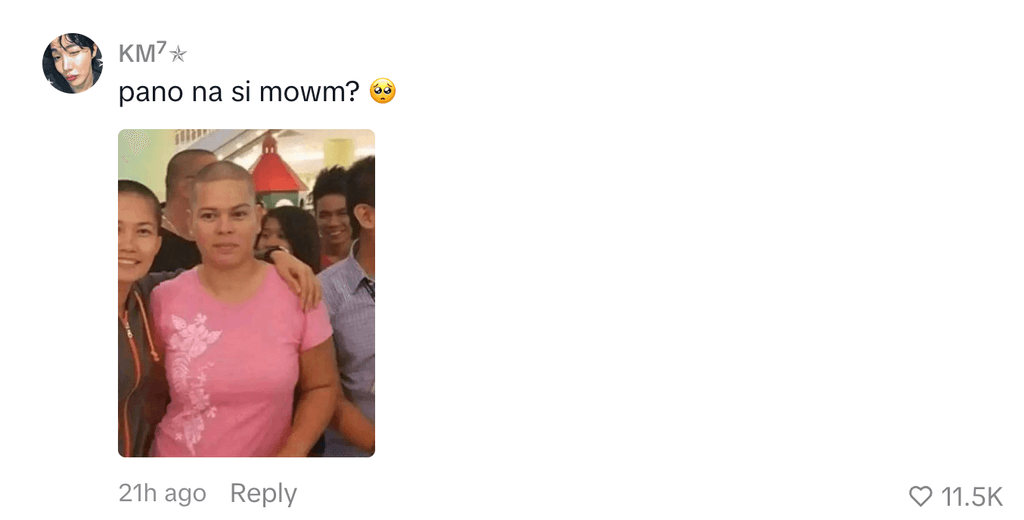The width and height of the screenshot is (1024, 520).
Task: Open the KM⁷ username profile link
Action: coord(152,53)
